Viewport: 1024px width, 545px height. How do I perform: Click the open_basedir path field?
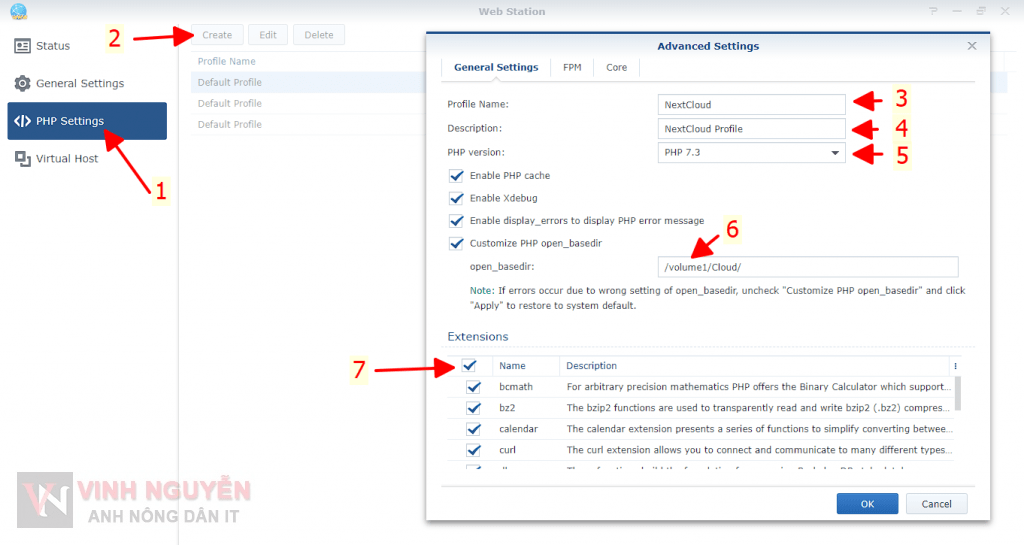pyautogui.click(x=808, y=267)
